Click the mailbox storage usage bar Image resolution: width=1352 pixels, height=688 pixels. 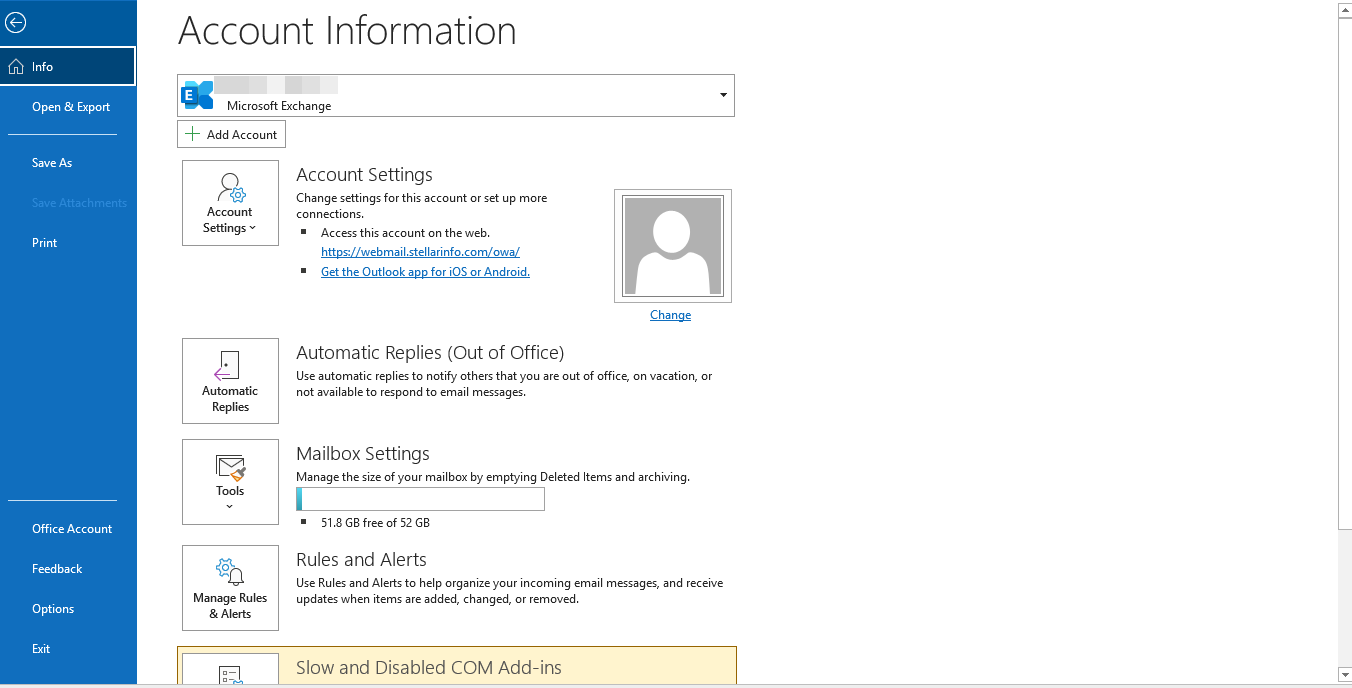point(420,499)
